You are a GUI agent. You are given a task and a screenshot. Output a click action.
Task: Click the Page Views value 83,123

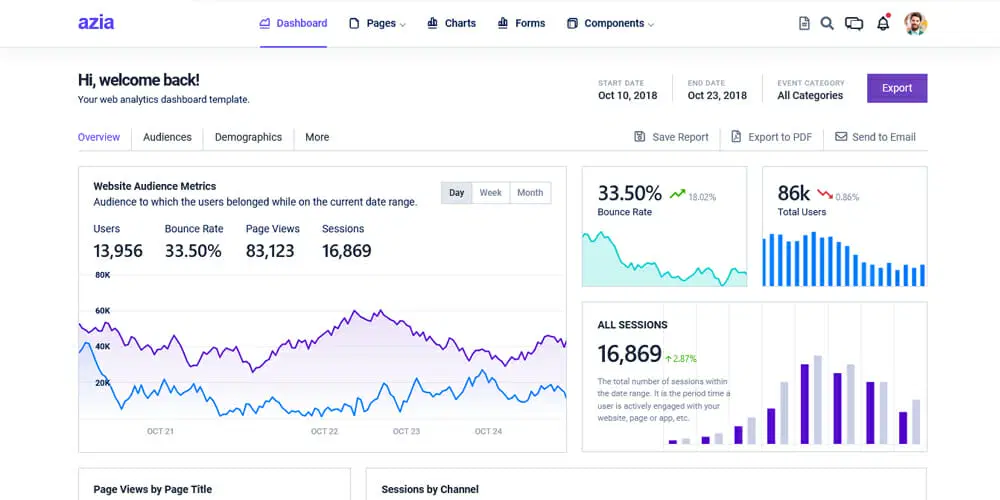point(270,251)
